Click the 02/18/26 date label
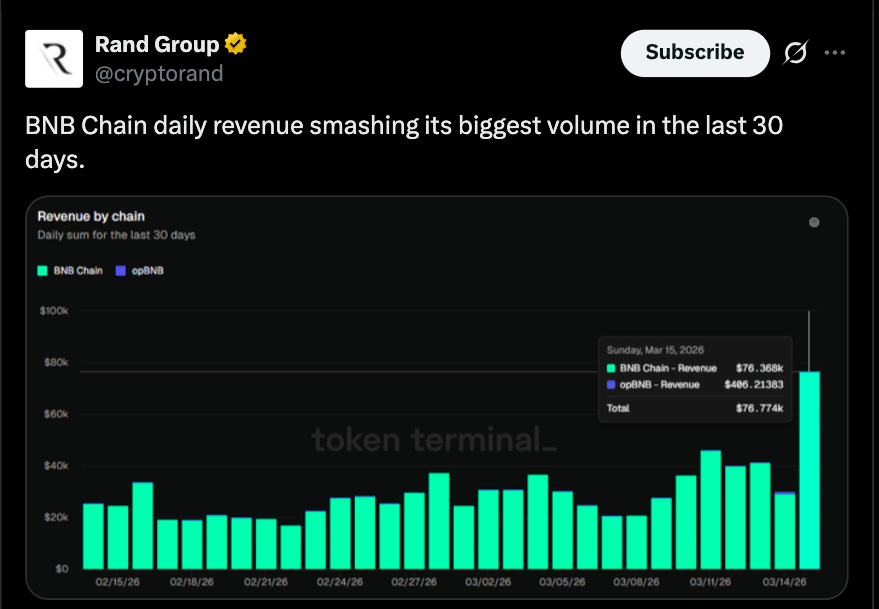The width and height of the screenshot is (879, 609). (x=192, y=582)
